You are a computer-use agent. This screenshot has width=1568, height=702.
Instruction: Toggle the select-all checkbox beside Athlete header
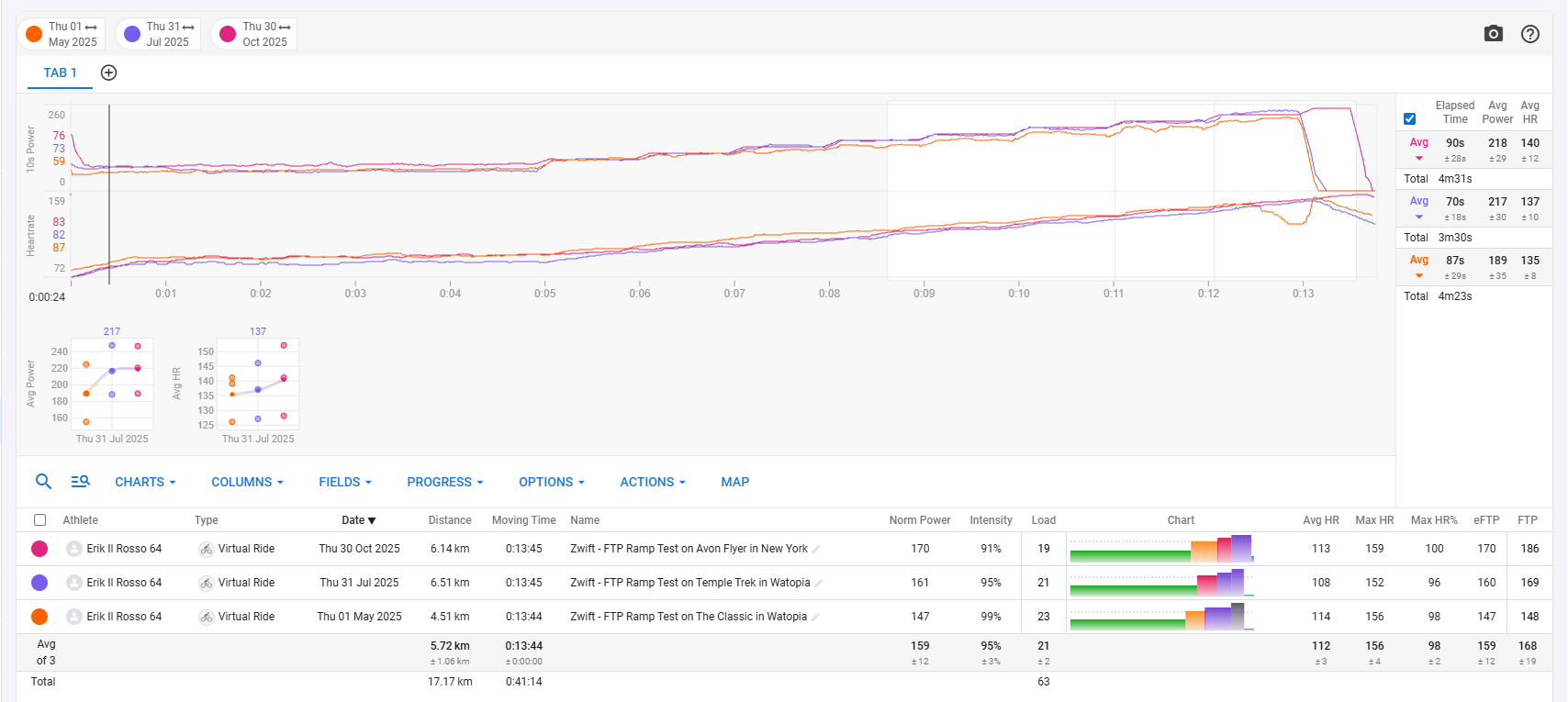pyautogui.click(x=39, y=520)
